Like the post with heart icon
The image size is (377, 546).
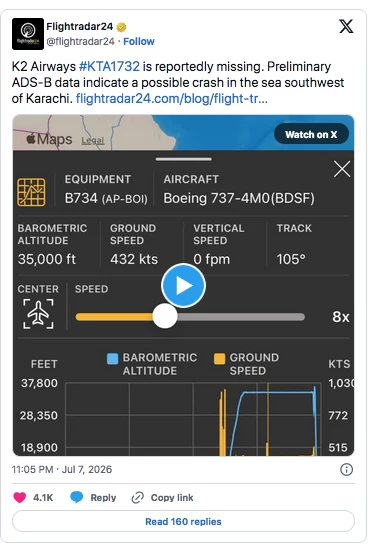pos(20,497)
